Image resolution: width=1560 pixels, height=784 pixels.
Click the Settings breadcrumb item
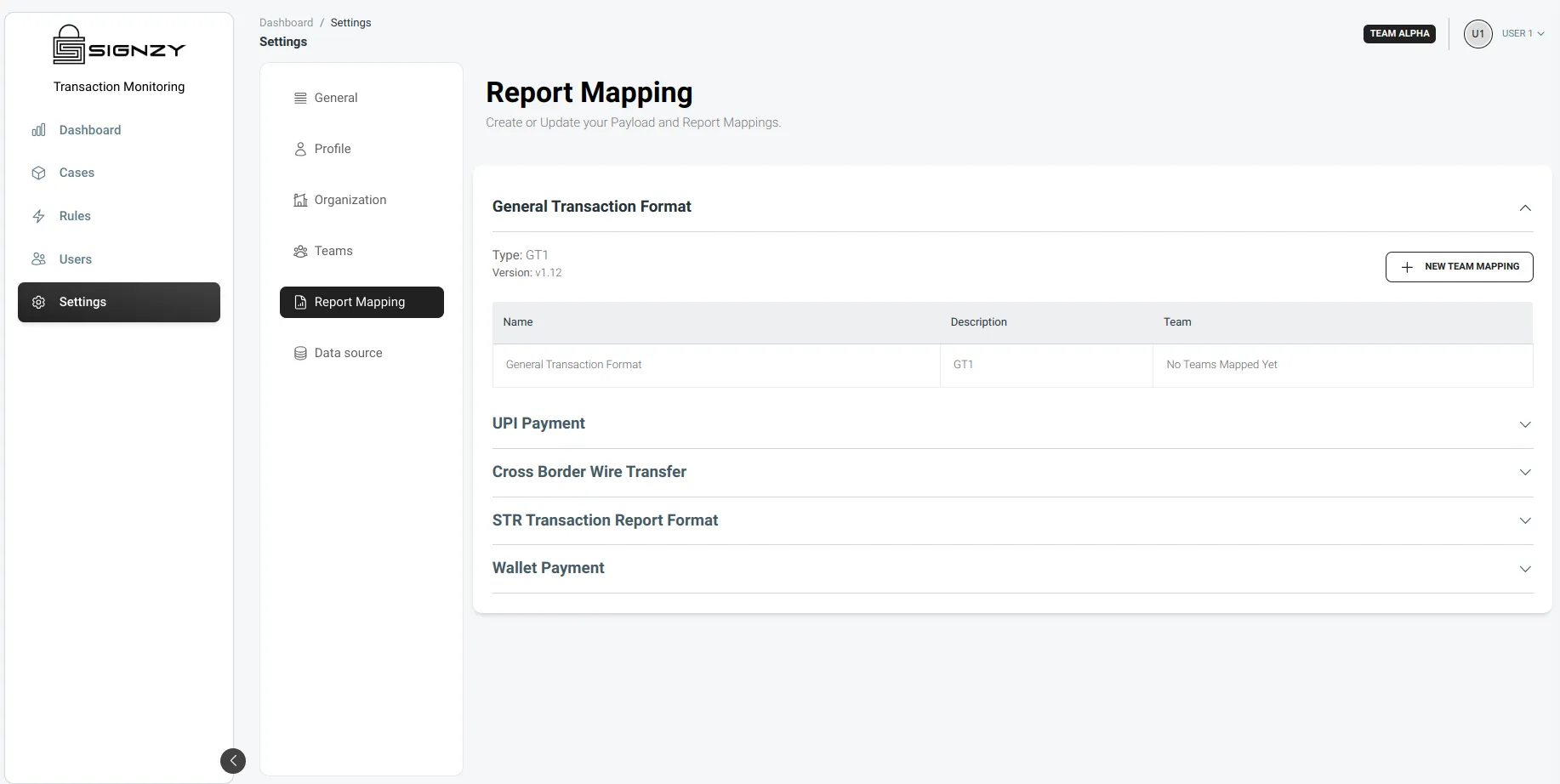350,23
